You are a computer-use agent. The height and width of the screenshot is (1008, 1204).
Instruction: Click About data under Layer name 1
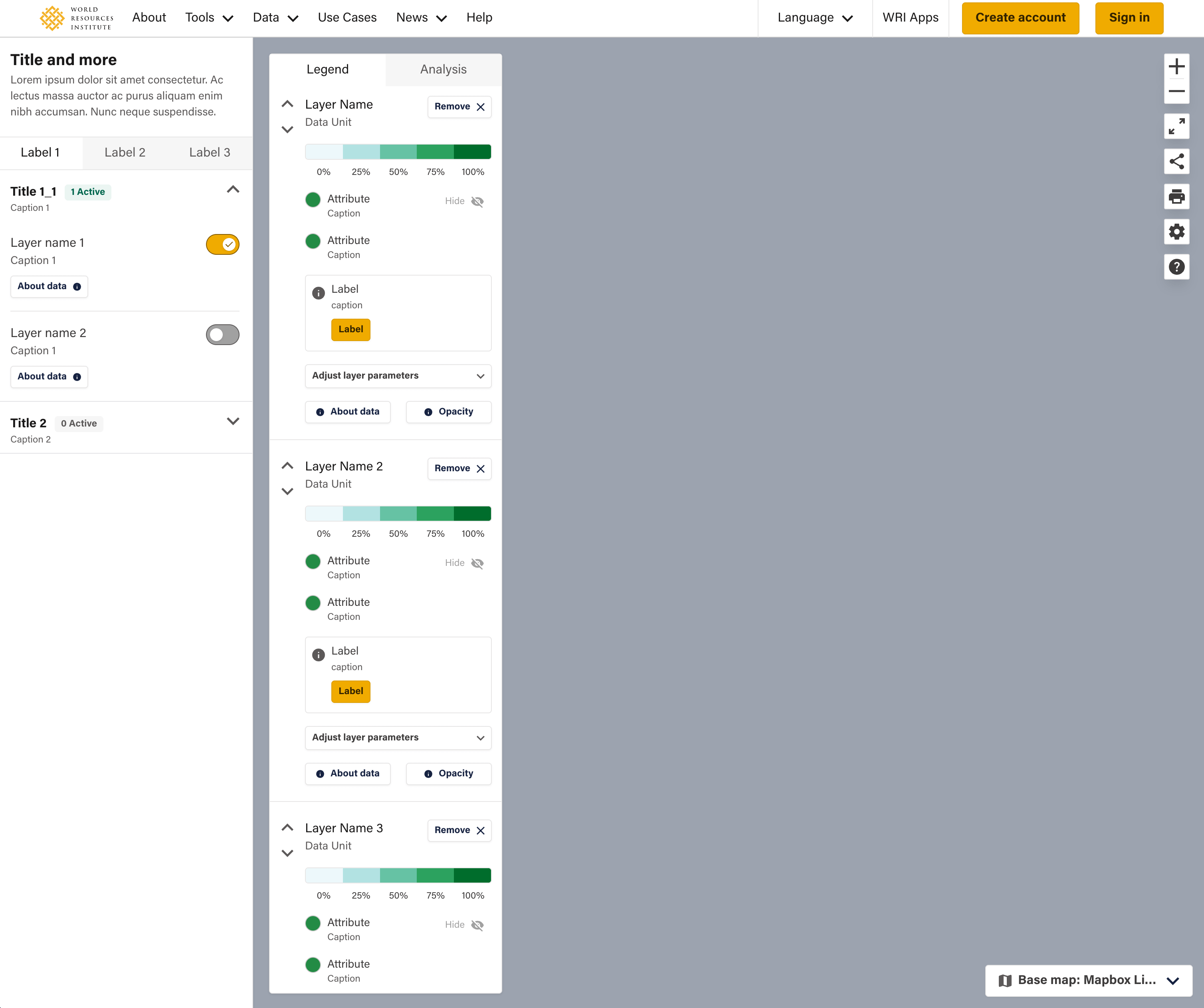pos(49,286)
